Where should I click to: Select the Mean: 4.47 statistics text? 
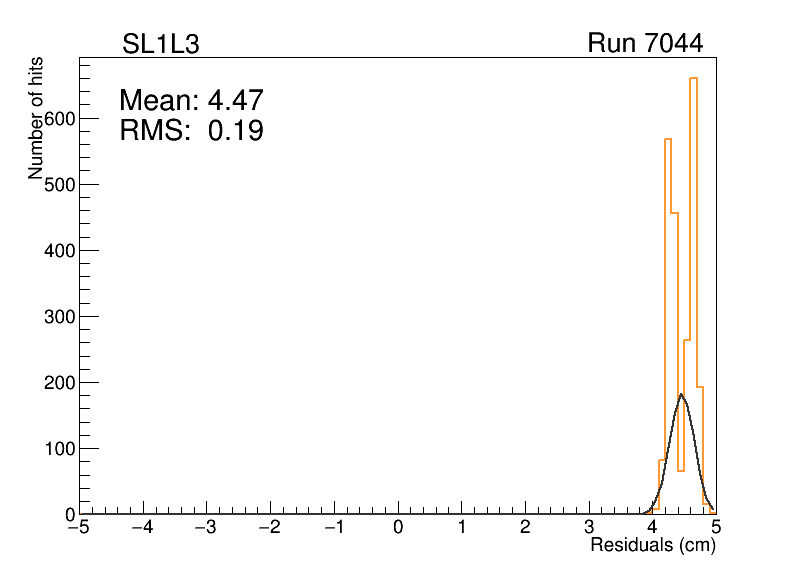191,101
